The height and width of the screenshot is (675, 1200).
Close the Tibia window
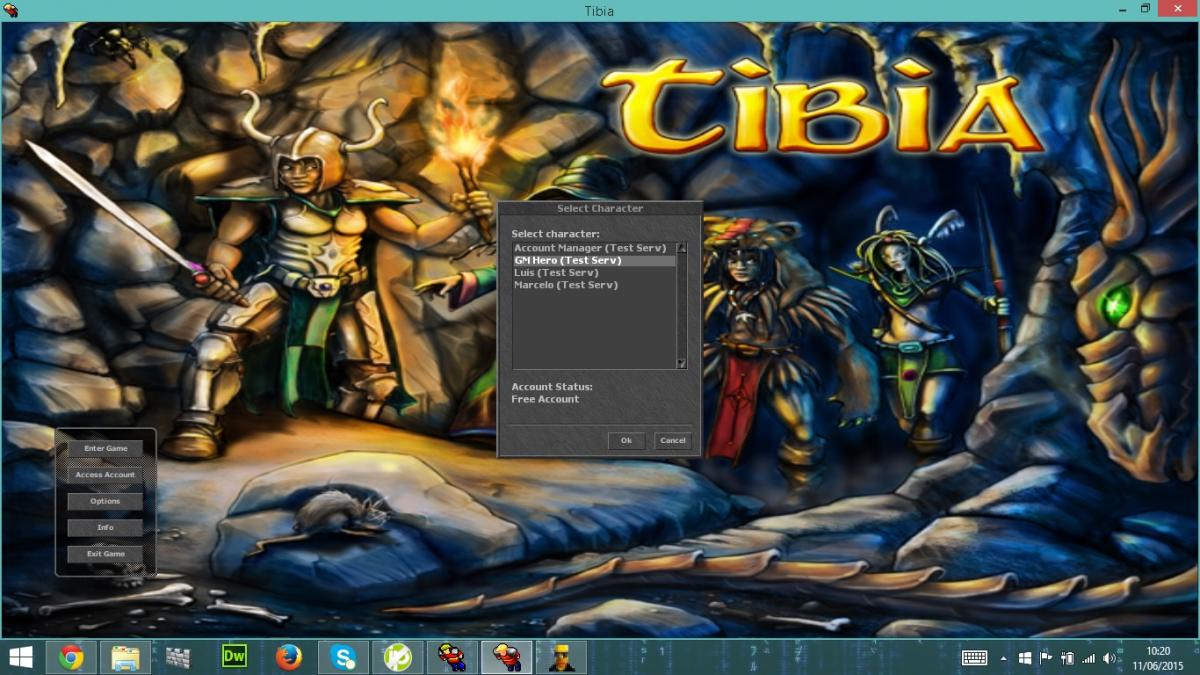point(1177,10)
